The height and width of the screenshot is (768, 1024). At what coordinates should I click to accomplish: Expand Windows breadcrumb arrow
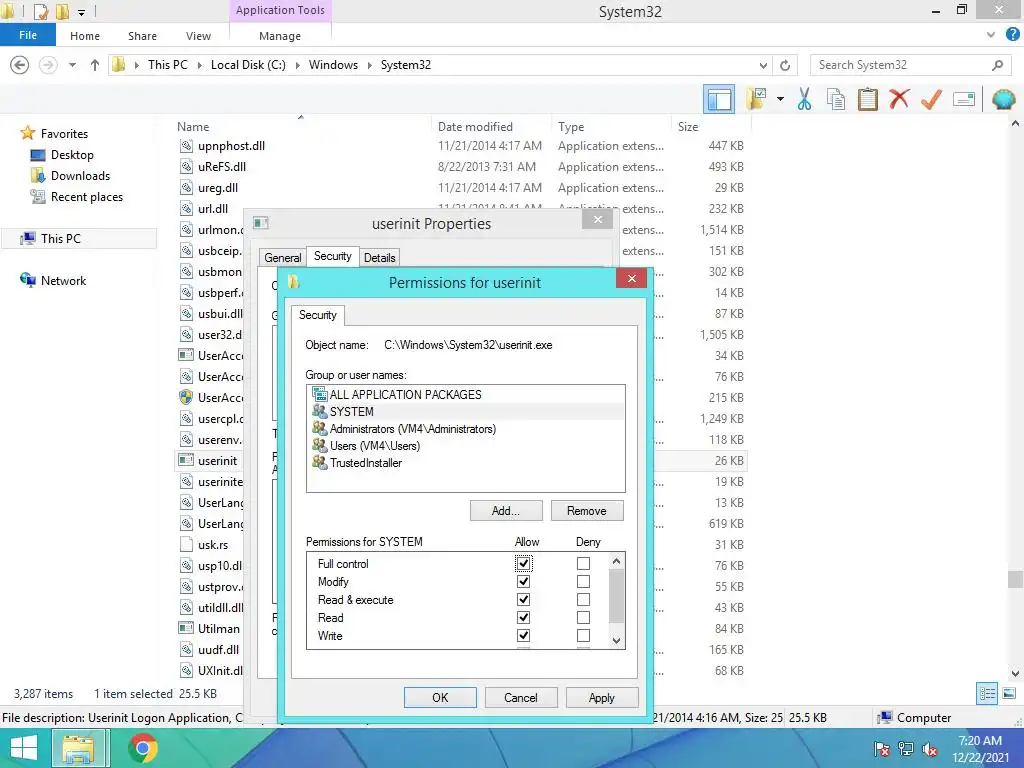[x=369, y=65]
